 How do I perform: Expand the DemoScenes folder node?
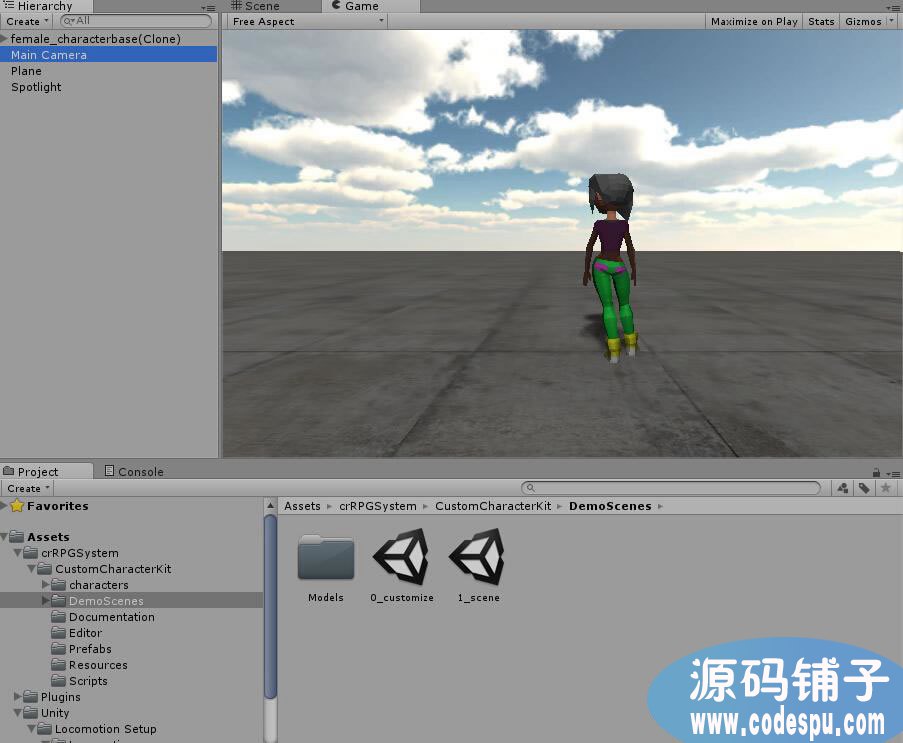[46, 601]
